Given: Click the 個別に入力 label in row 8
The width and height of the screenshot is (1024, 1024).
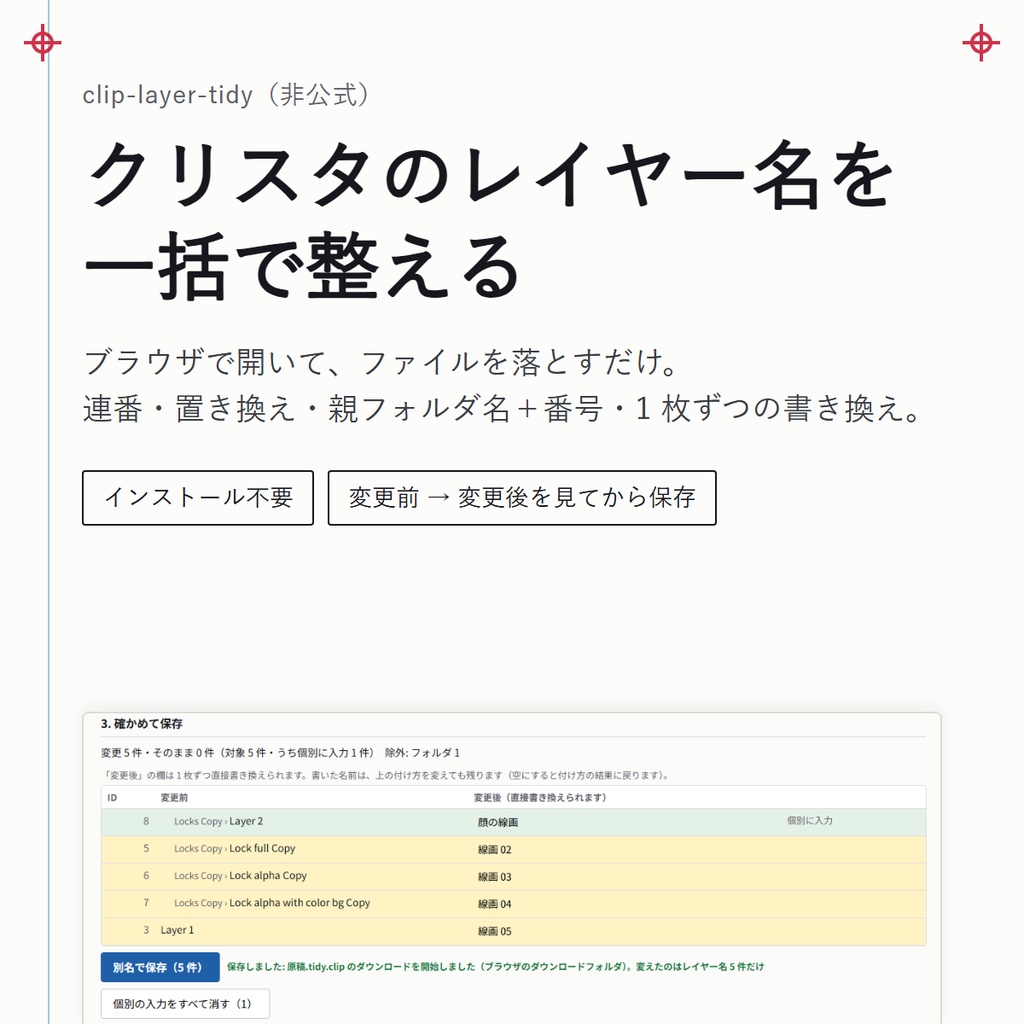Looking at the screenshot, I should click(x=810, y=821).
